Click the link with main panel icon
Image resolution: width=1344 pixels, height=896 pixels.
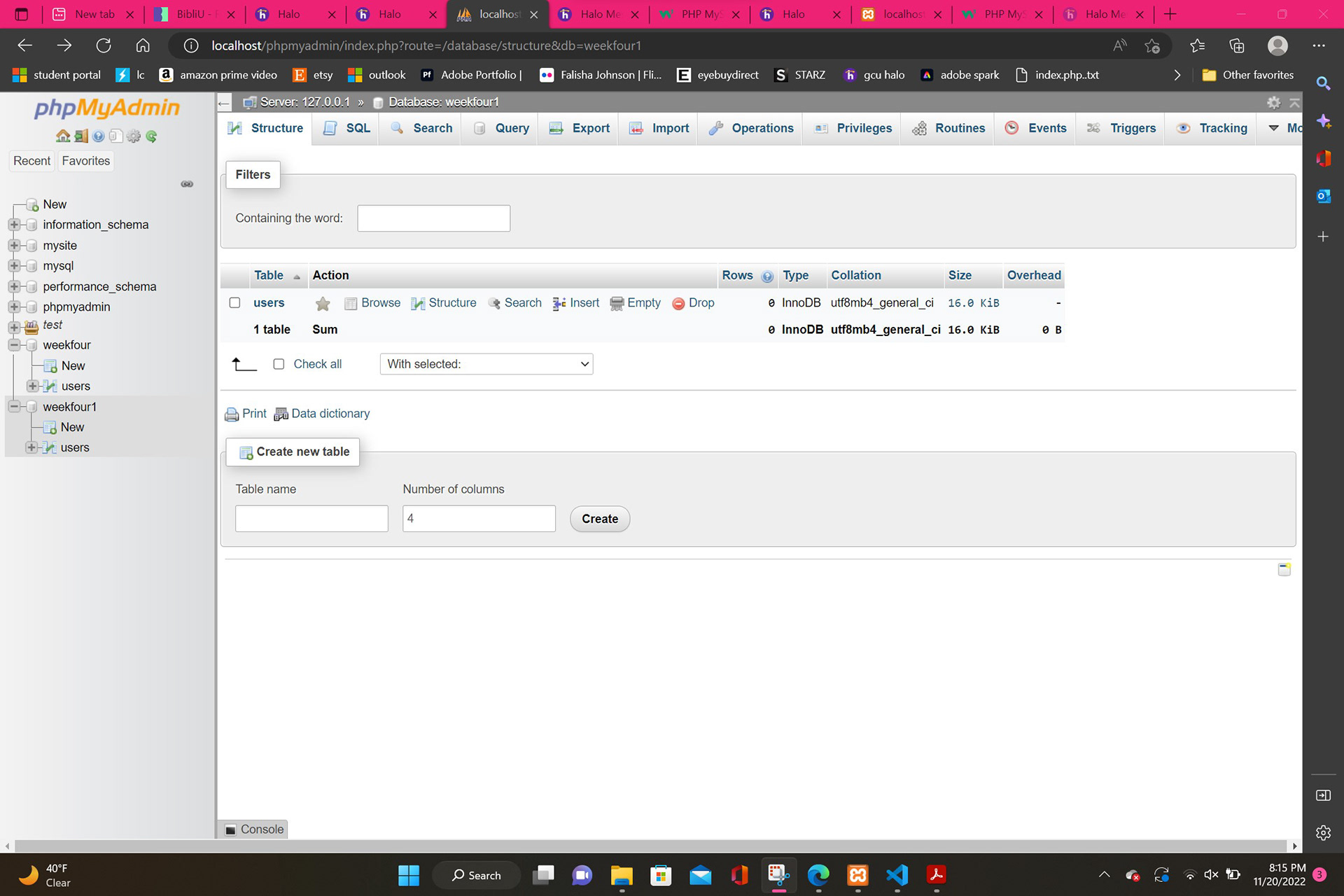pyautogui.click(x=187, y=184)
